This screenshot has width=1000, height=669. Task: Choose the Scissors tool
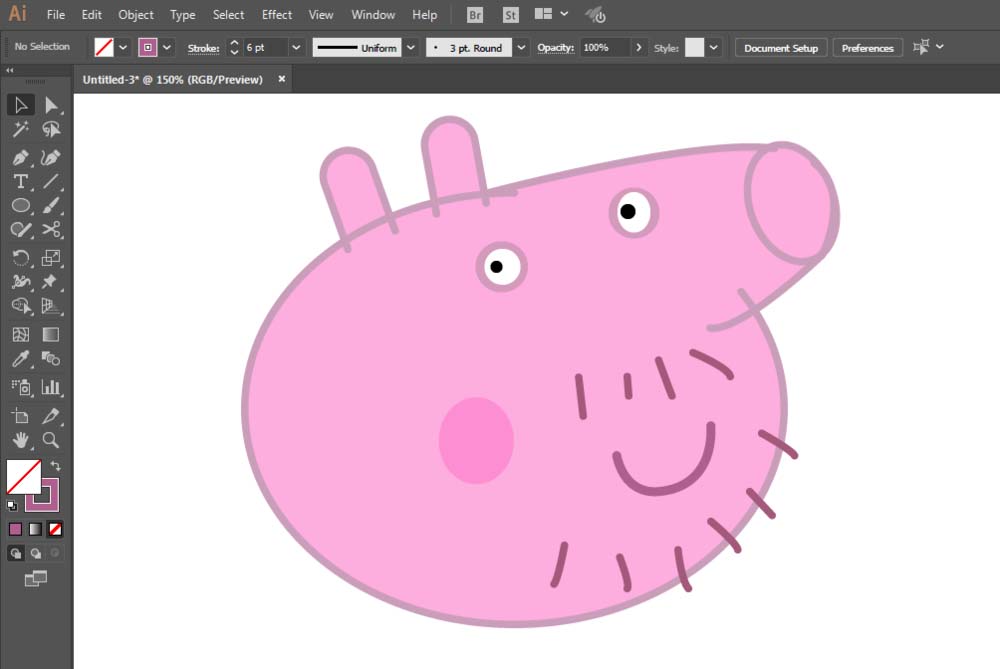[51, 230]
